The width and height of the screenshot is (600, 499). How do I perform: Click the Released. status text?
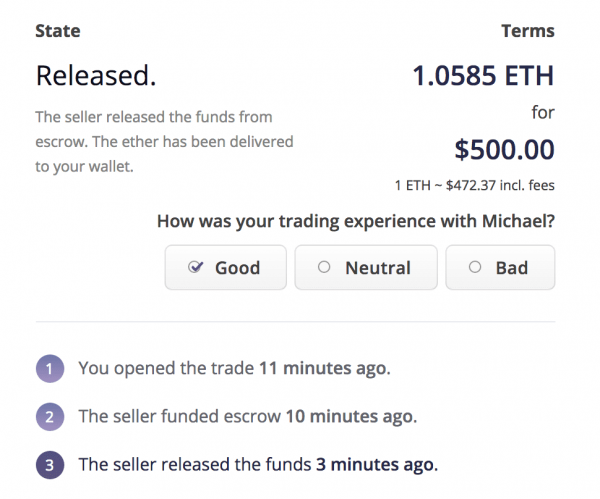coord(96,75)
